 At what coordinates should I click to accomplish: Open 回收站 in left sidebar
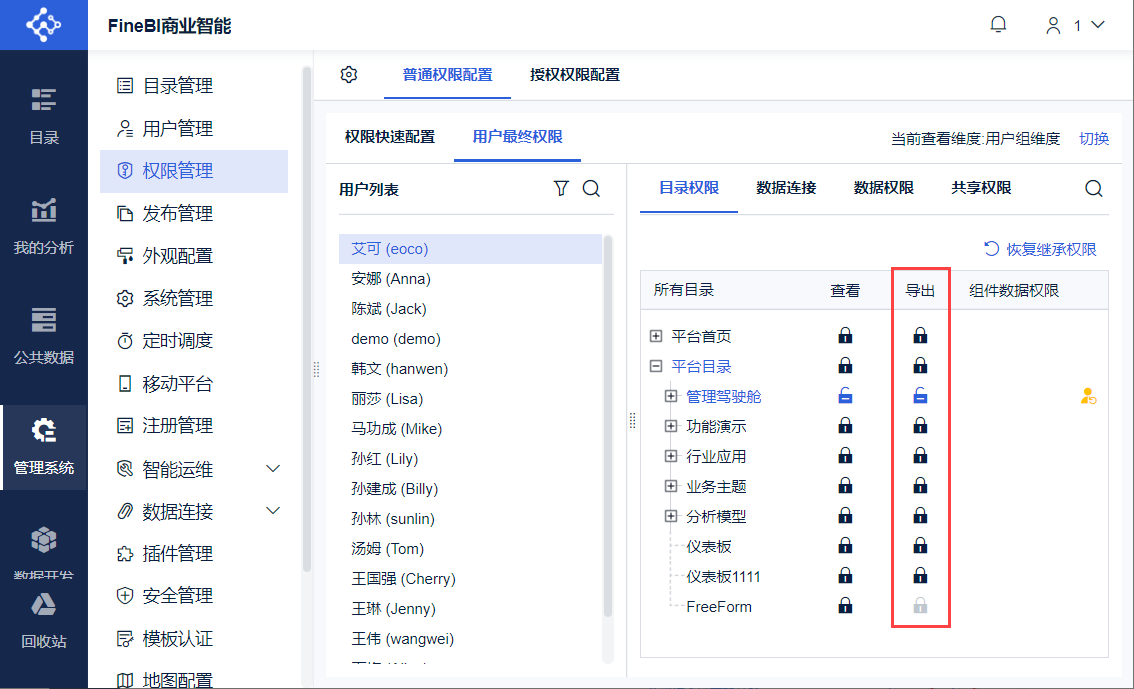[x=43, y=620]
